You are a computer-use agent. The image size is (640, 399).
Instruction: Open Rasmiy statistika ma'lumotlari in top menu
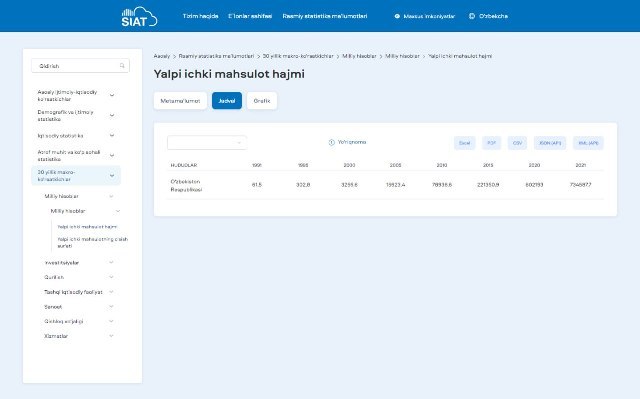coord(325,16)
